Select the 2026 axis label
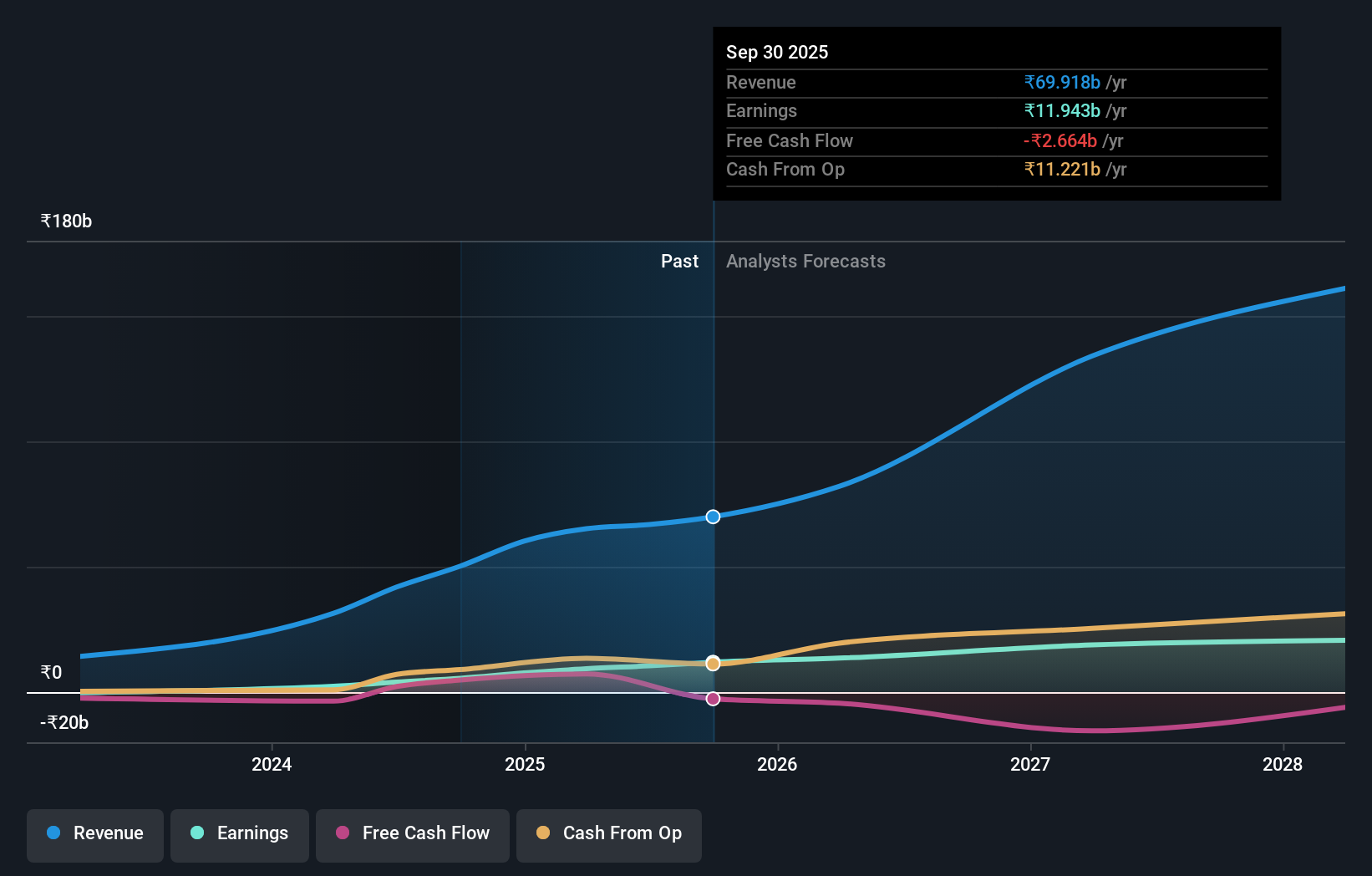1372x876 pixels. [778, 764]
